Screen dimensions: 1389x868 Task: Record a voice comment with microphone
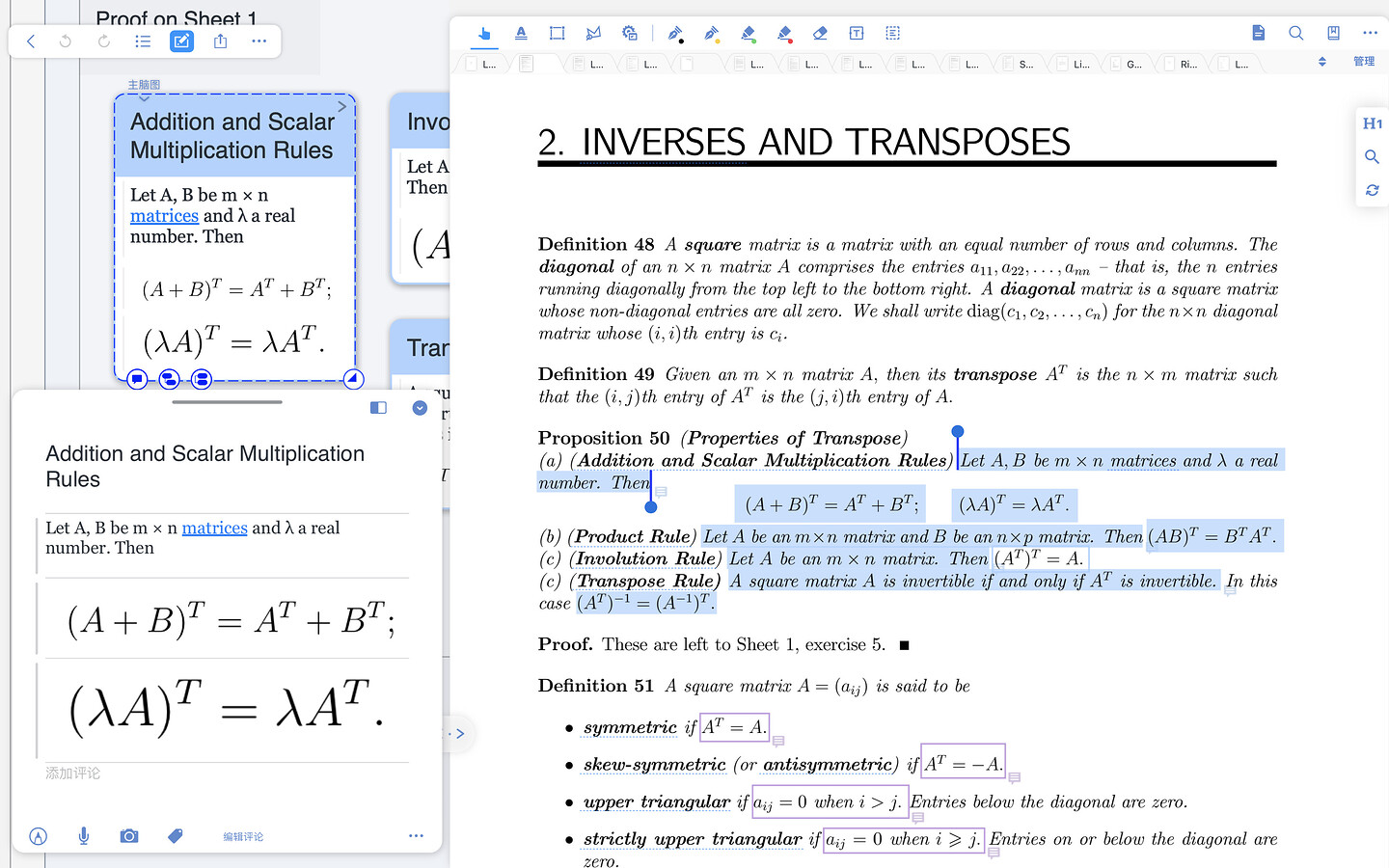tap(84, 836)
